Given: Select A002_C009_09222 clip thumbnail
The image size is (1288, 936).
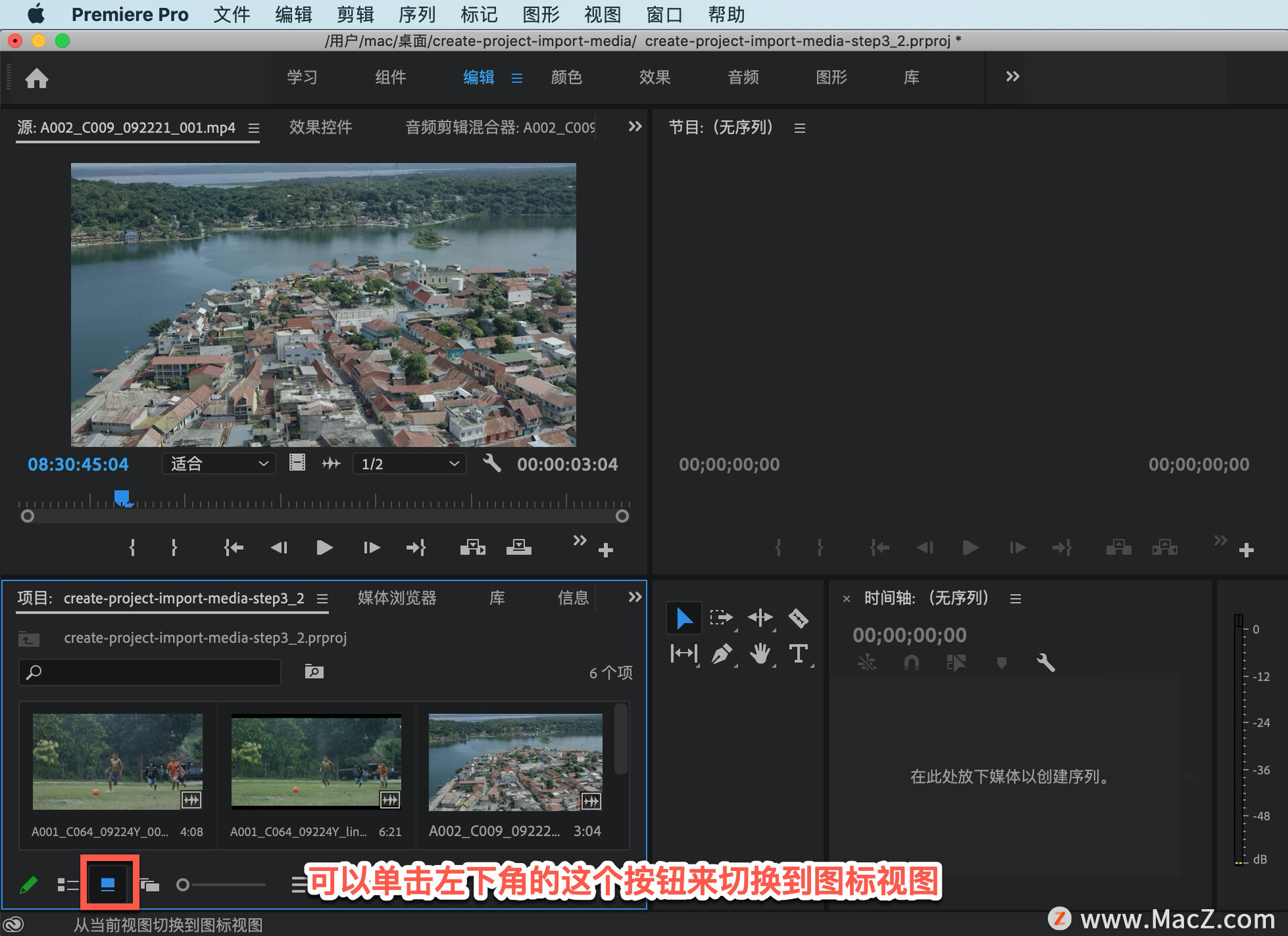Looking at the screenshot, I should [x=515, y=762].
